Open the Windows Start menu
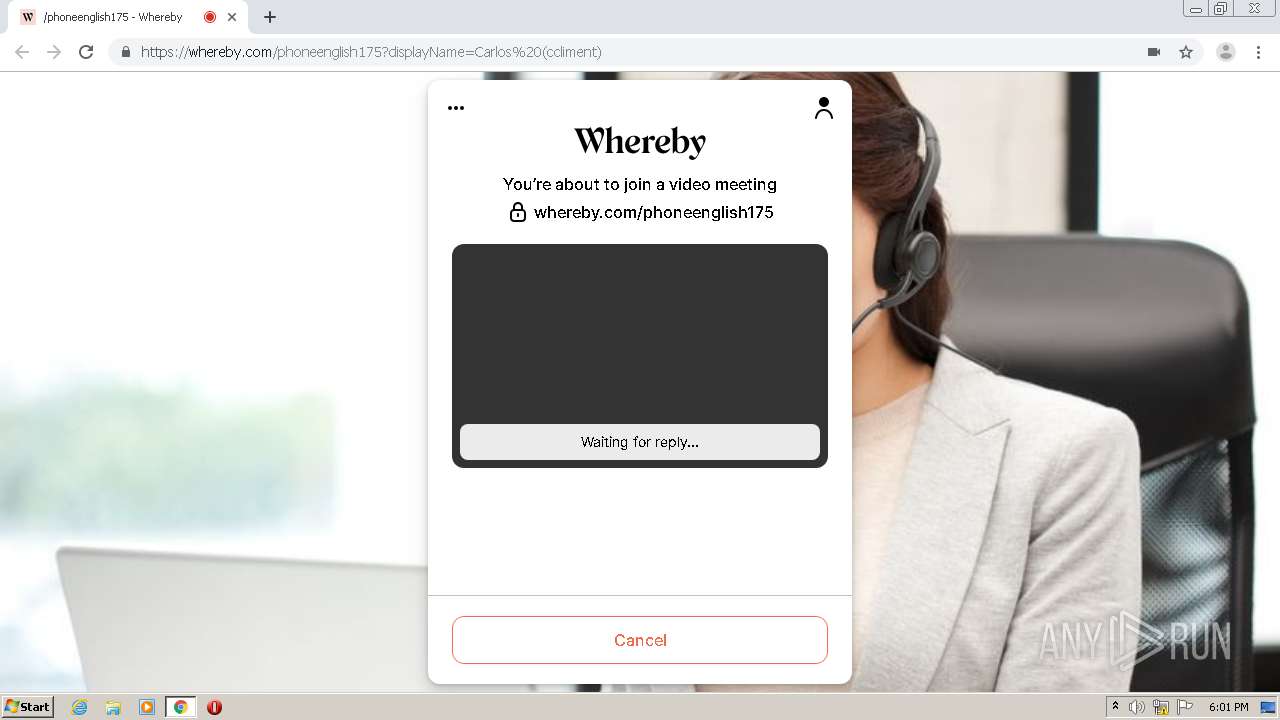 tap(28, 706)
